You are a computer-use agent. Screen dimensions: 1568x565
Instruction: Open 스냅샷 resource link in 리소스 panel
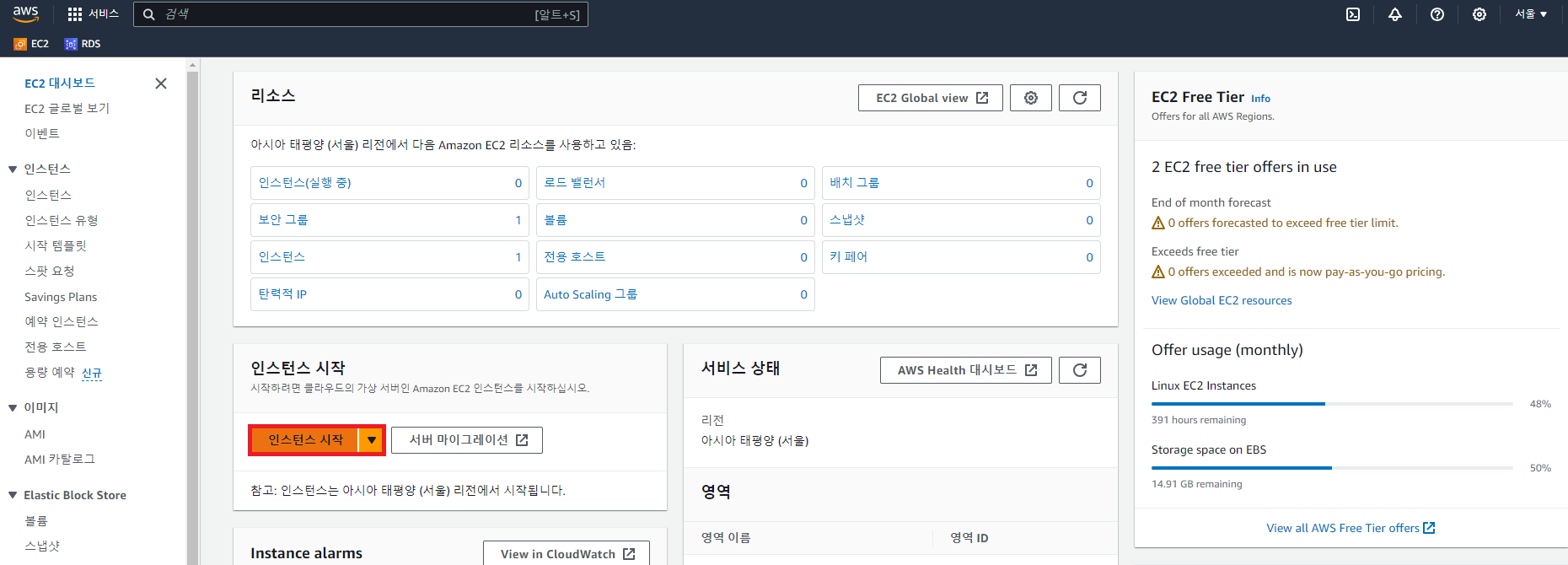click(x=847, y=220)
